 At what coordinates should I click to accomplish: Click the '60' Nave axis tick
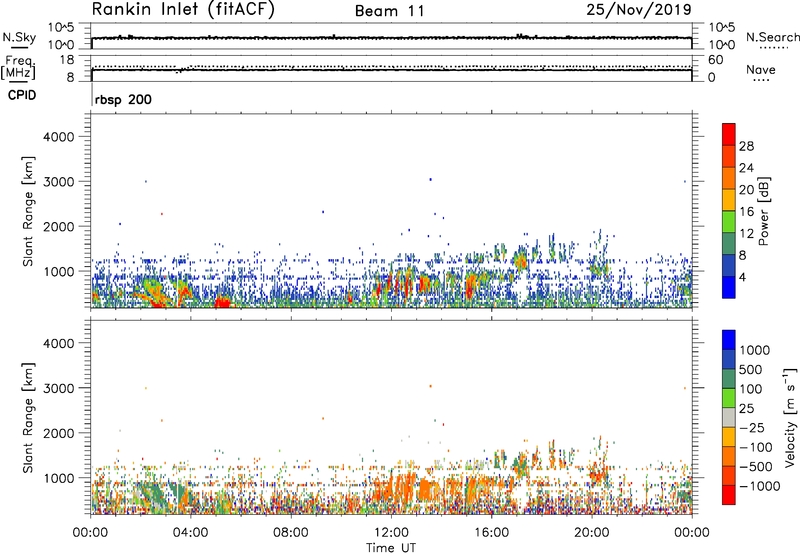(716, 60)
